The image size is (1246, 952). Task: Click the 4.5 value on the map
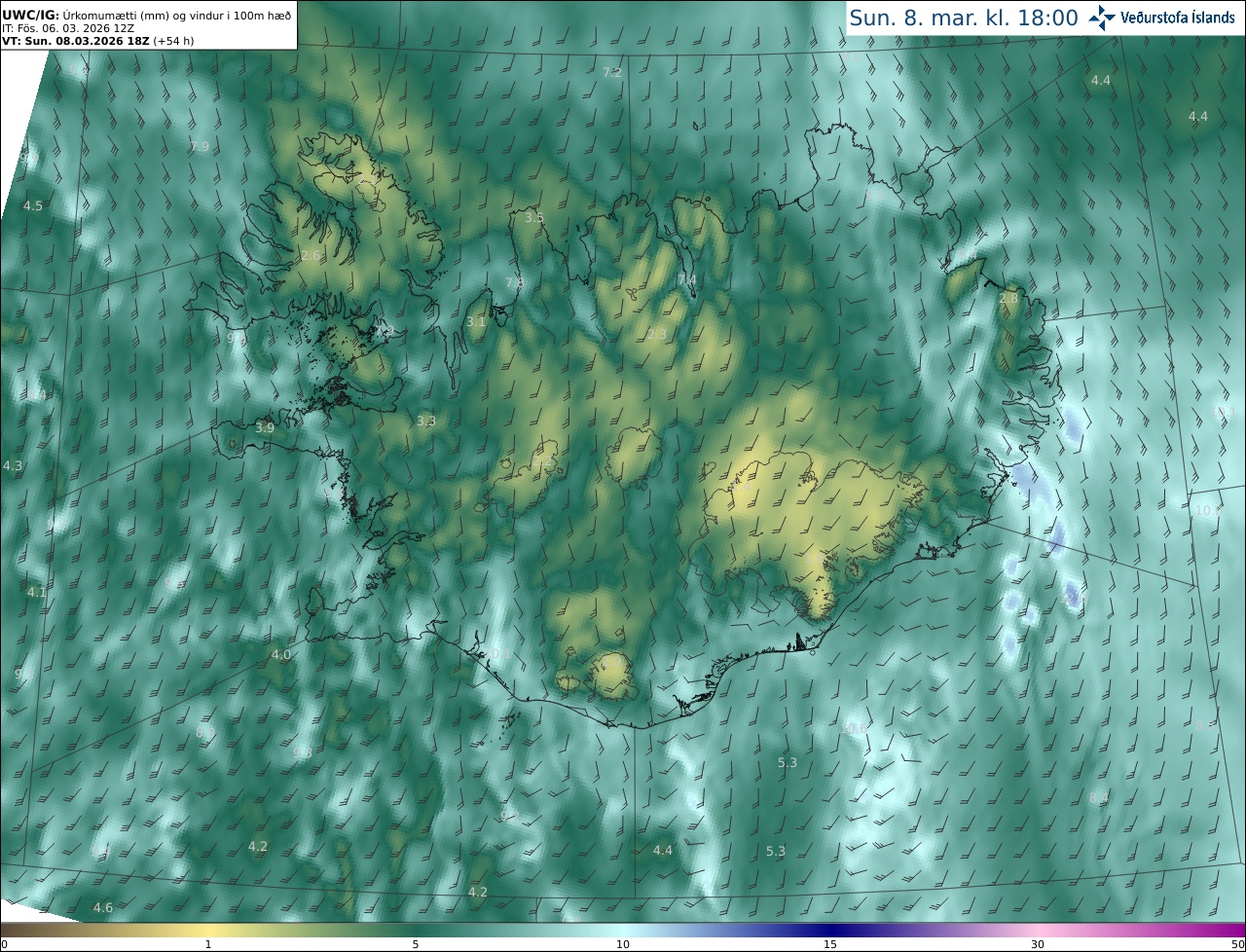click(x=33, y=206)
